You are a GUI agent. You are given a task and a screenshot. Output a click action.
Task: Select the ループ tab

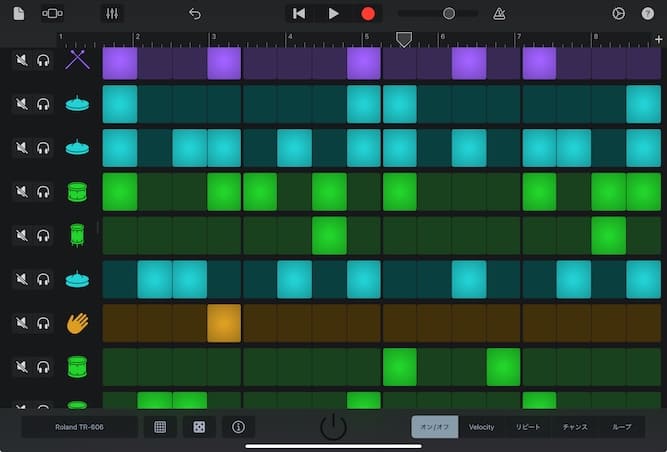click(x=621, y=427)
